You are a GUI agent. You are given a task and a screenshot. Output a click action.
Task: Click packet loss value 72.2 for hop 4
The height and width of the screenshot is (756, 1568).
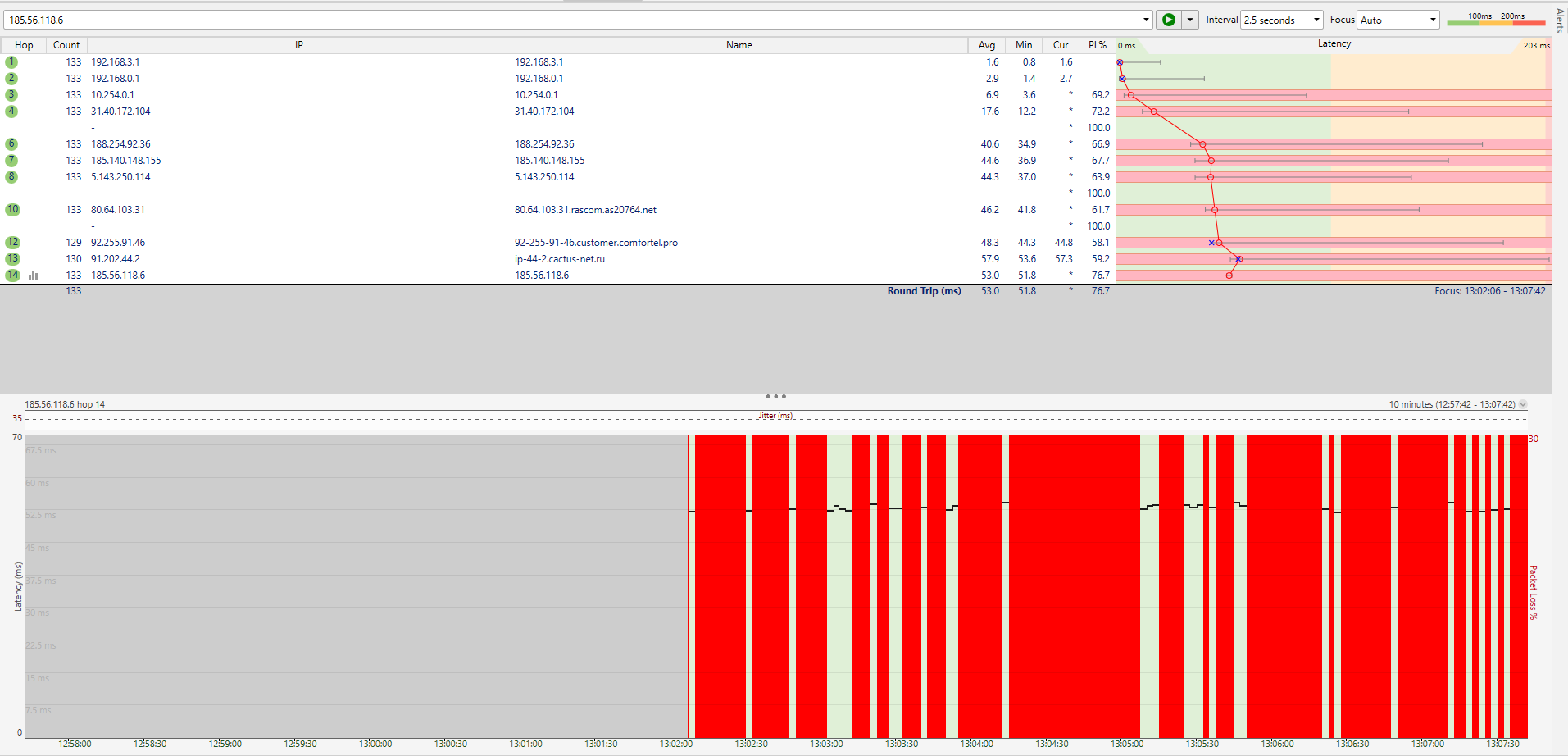click(1100, 112)
